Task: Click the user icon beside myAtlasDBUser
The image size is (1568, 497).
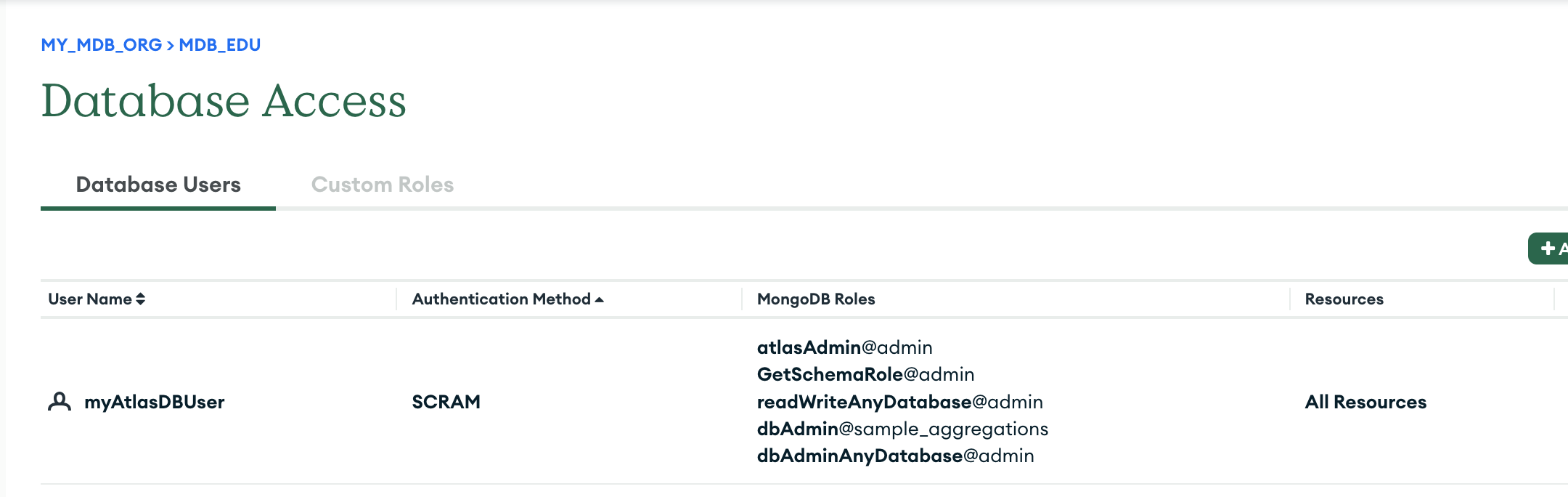Action: click(x=60, y=402)
